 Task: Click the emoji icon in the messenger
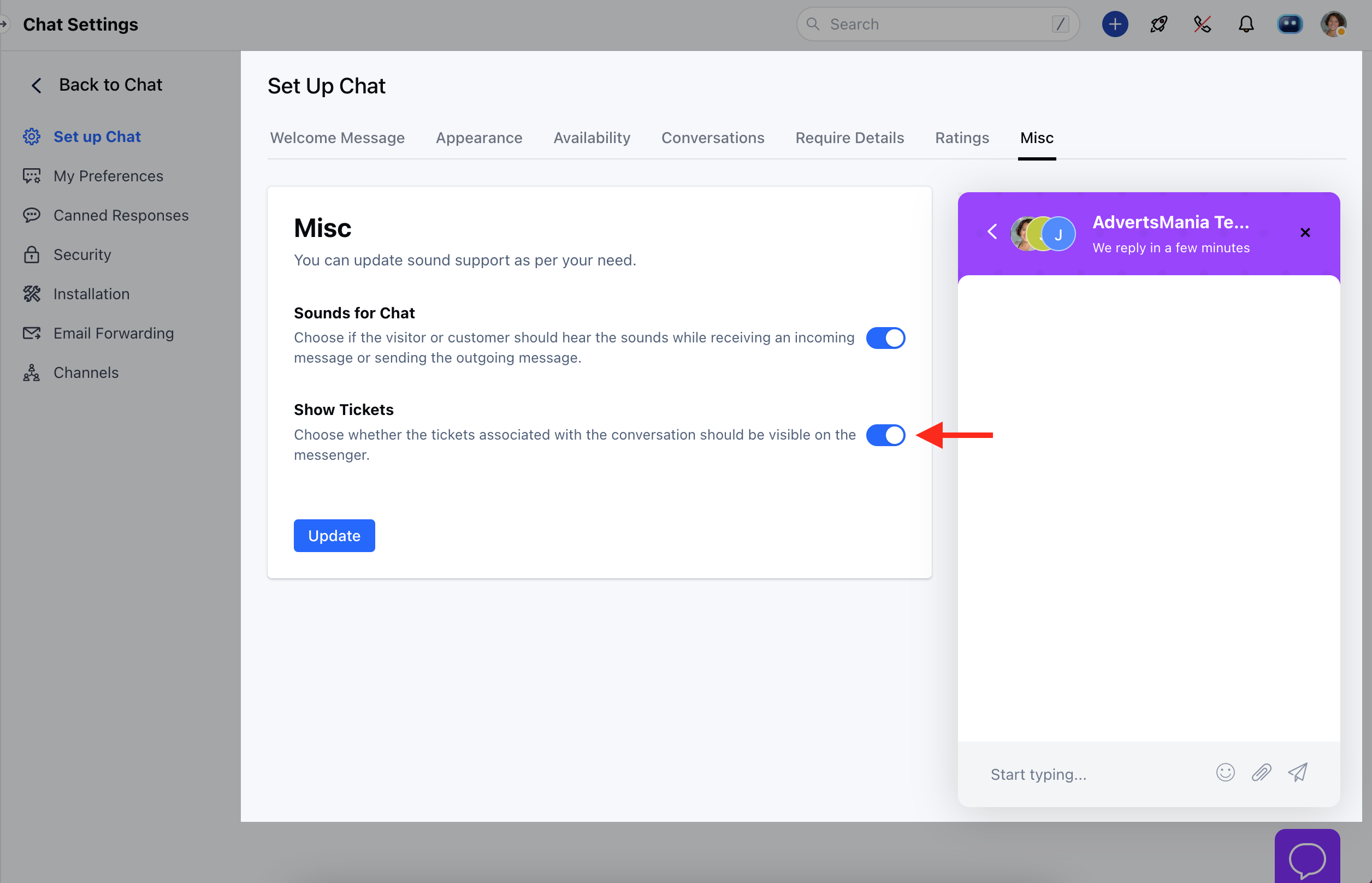click(1225, 773)
